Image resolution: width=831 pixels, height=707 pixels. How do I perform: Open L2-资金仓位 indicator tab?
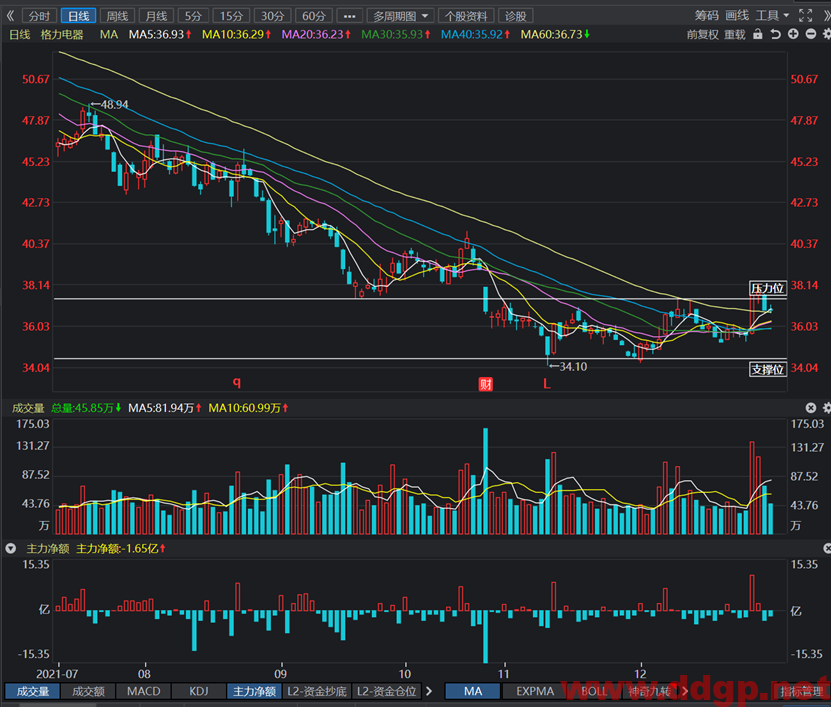386,691
